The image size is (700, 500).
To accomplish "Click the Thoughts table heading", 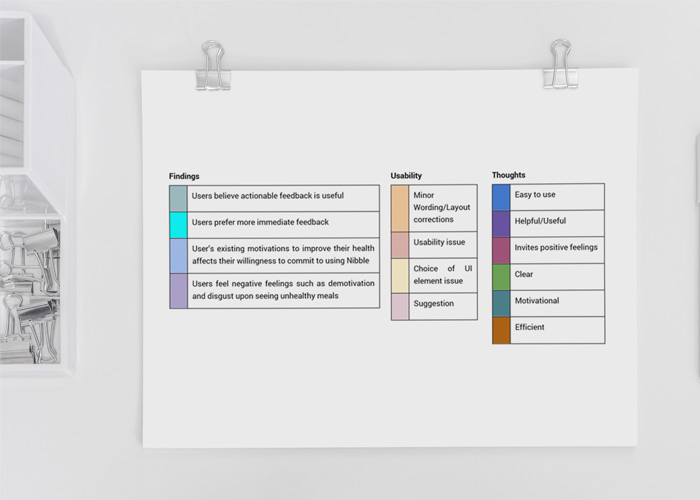I will point(508,175).
